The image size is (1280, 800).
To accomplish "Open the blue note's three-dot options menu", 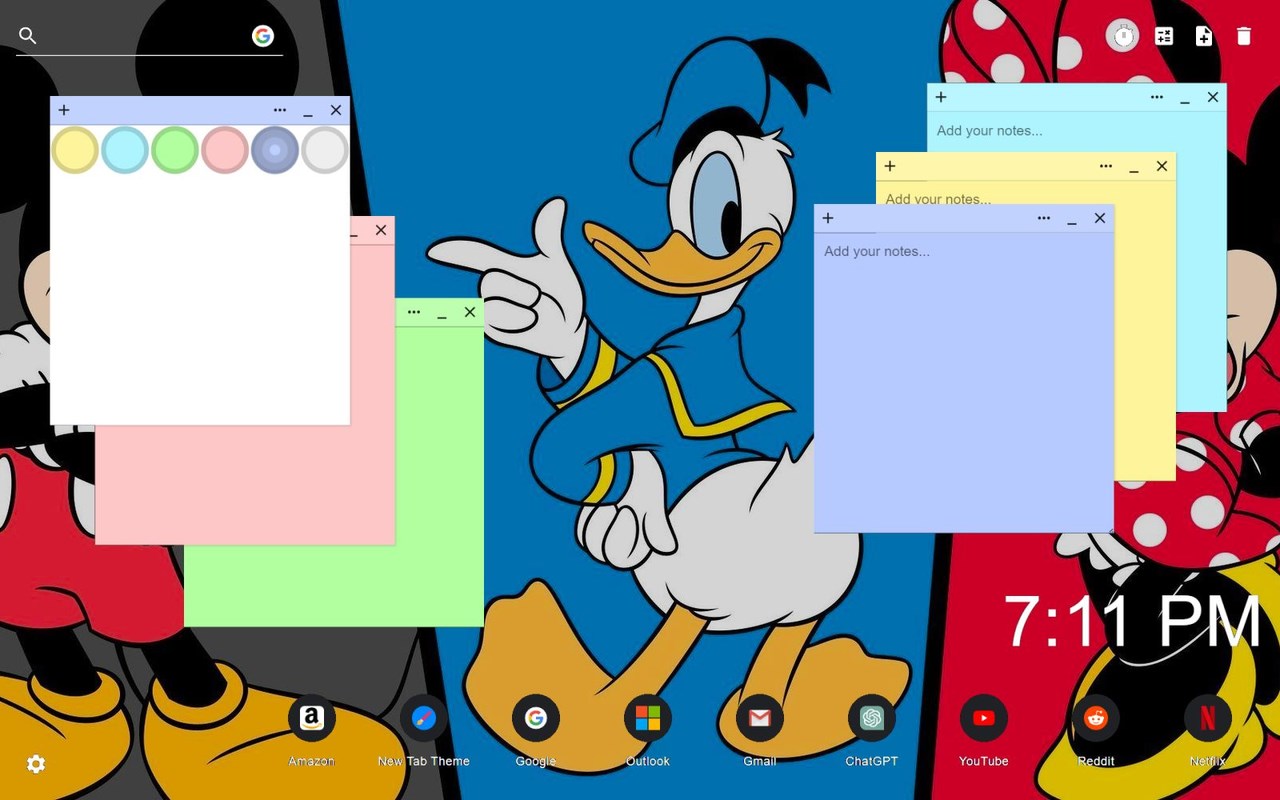I will point(1044,218).
